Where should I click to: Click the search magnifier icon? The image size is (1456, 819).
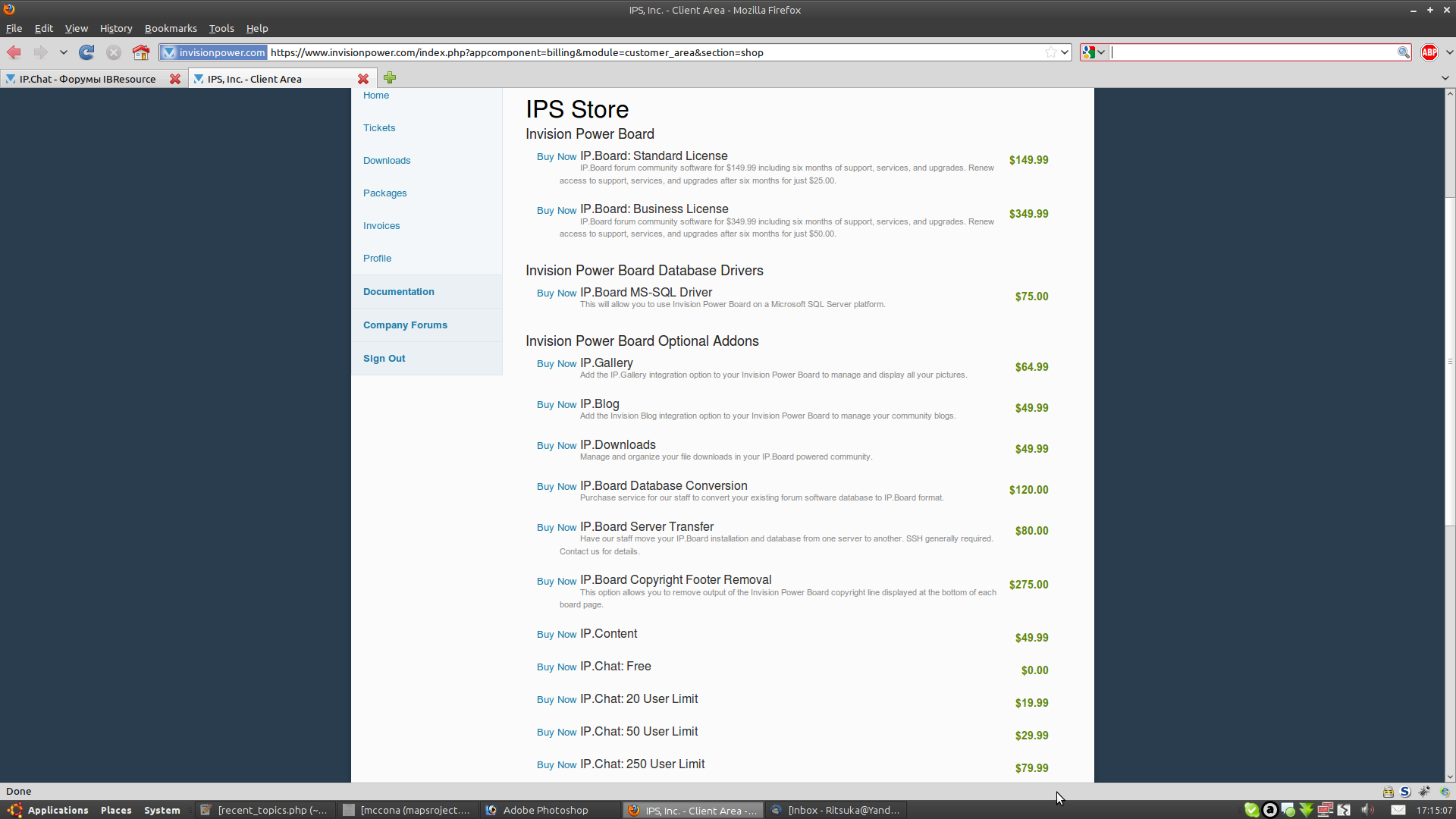pyautogui.click(x=1404, y=52)
